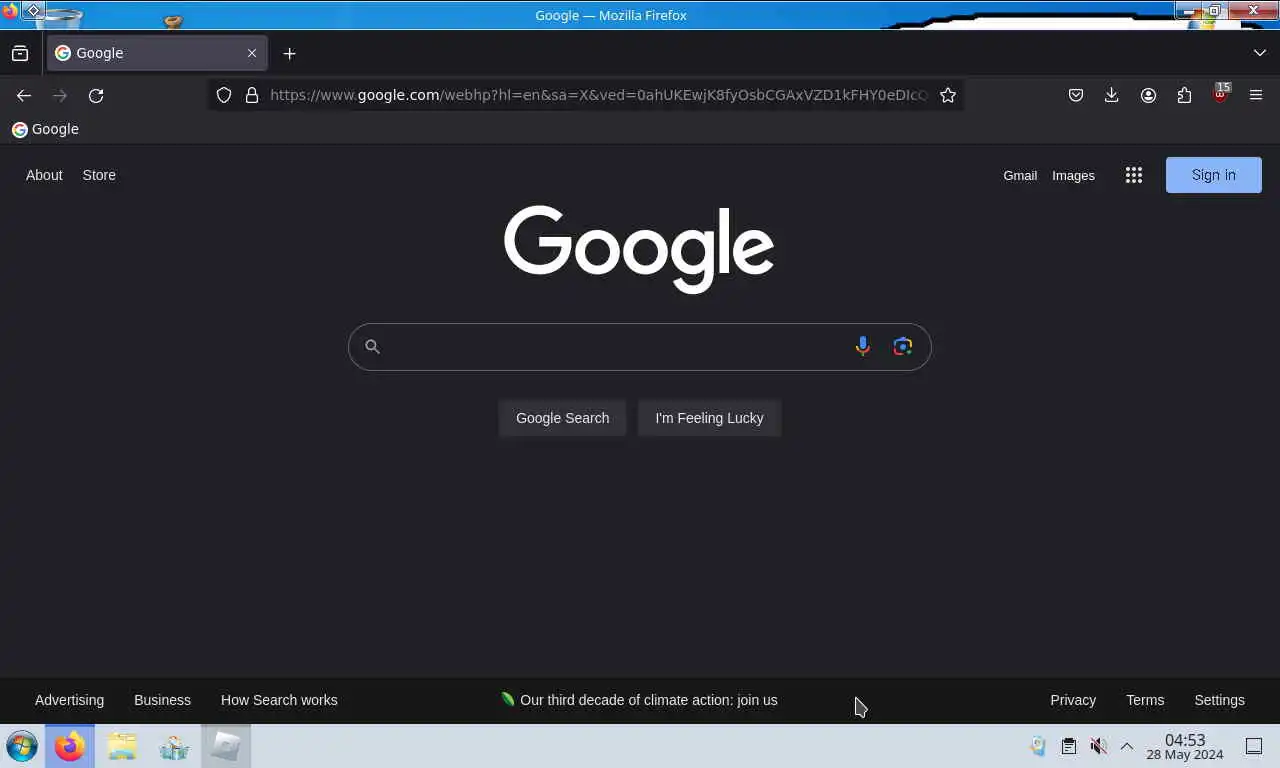This screenshot has height=768, width=1280.
Task: Open the window menu icon in title bar
Action: coord(10,12)
